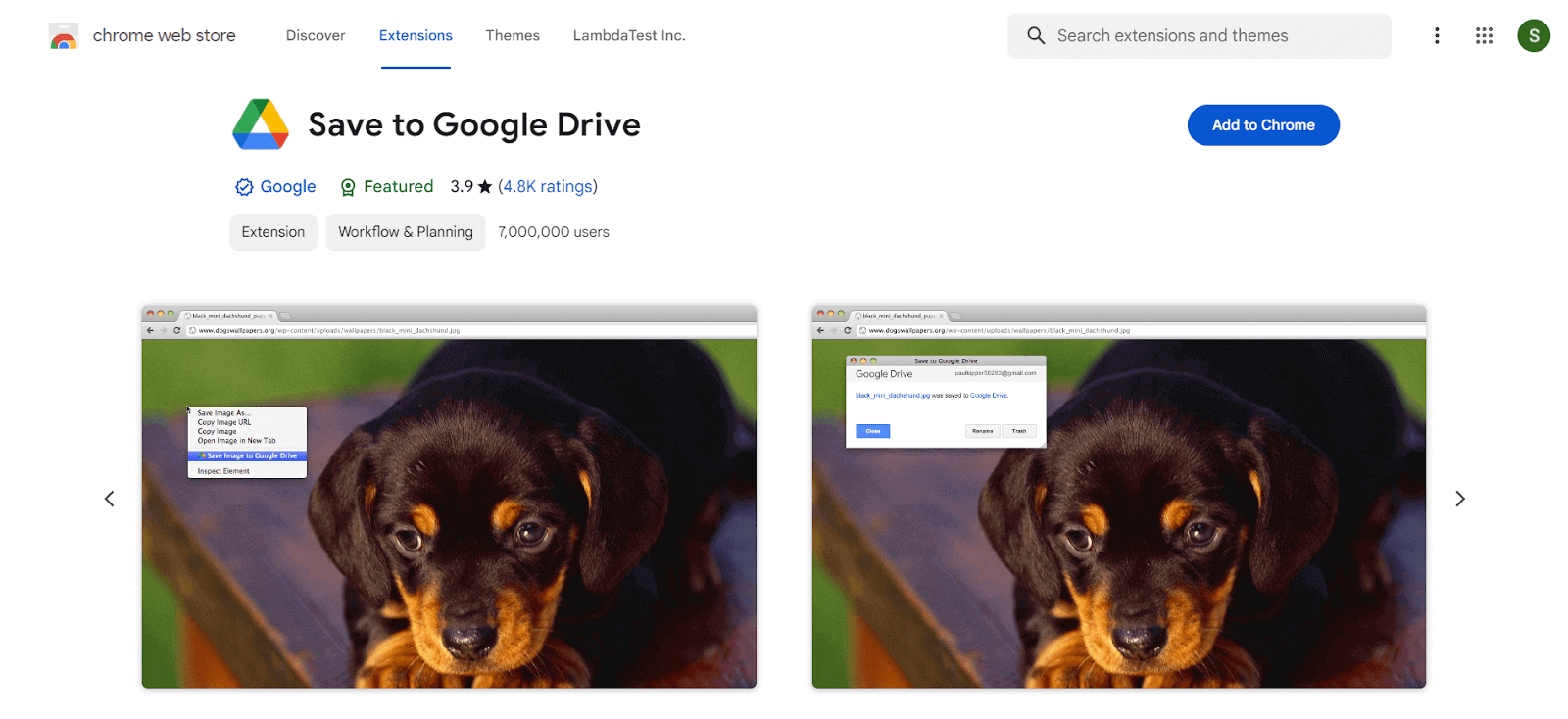Click the Featured label text
1568x719 pixels.
(x=398, y=186)
